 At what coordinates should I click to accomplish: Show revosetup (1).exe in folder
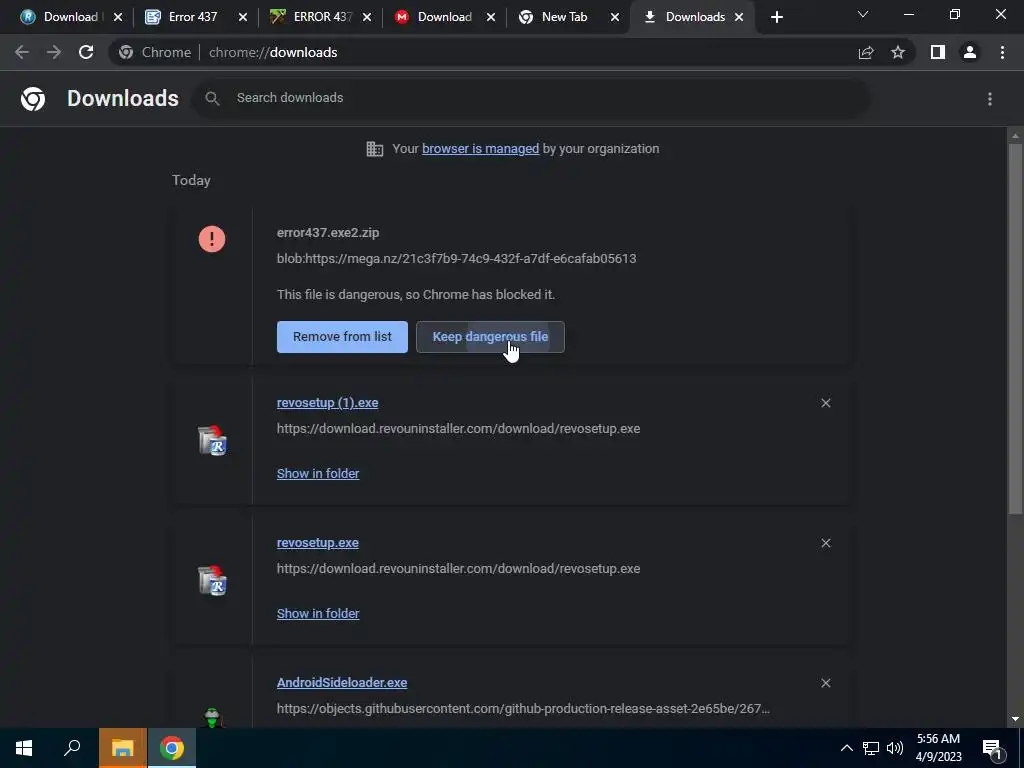pos(318,473)
